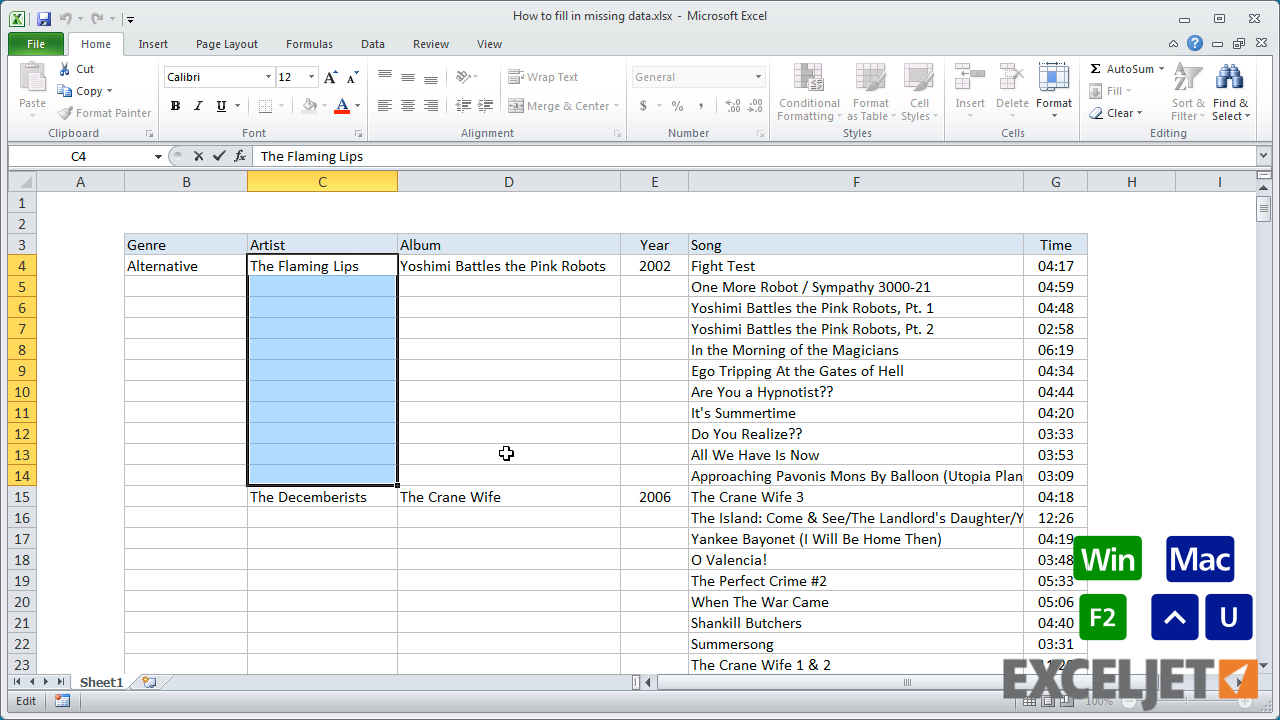Apply bold formatting with the Bold icon

[175, 105]
